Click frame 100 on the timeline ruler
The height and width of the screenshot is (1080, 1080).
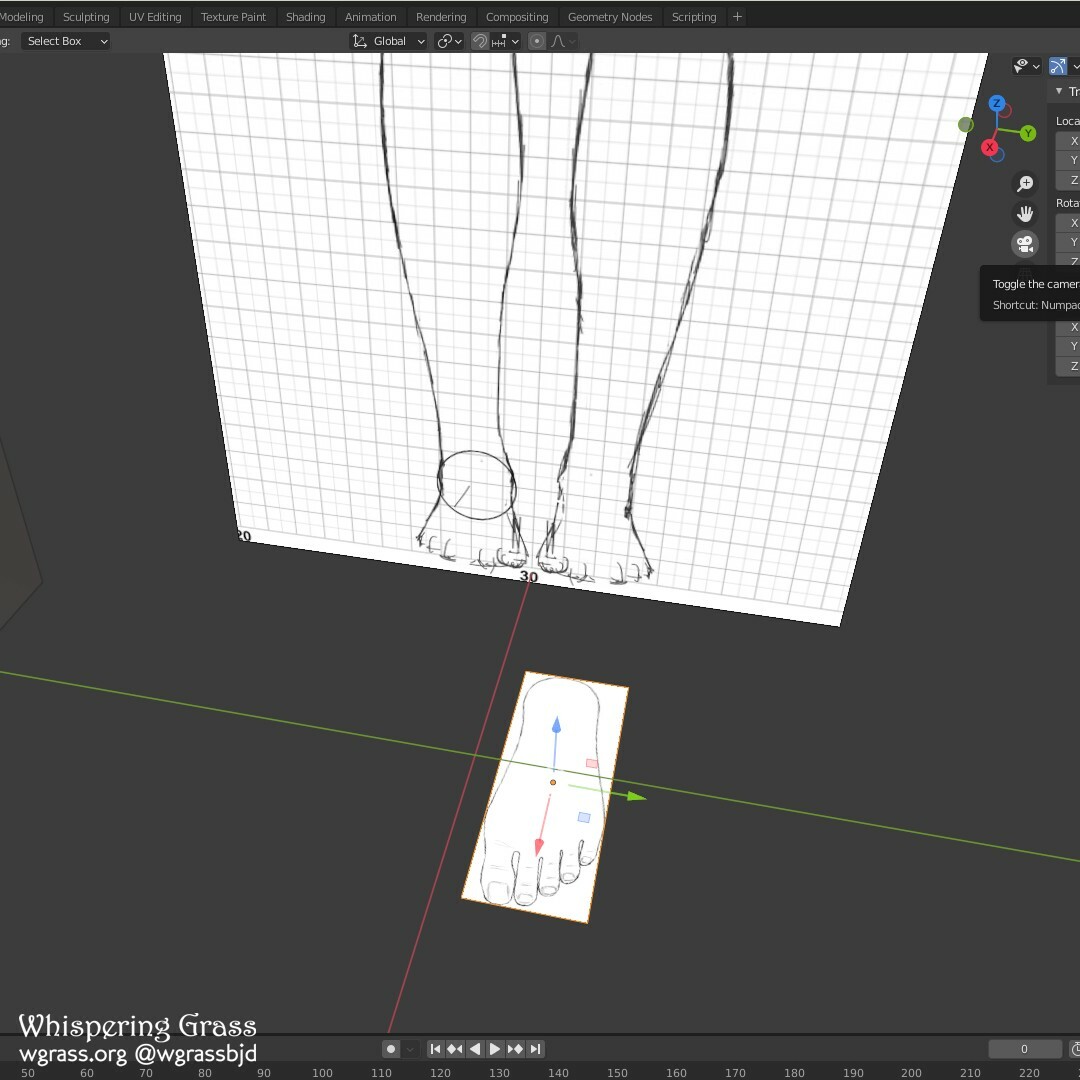pyautogui.click(x=322, y=1072)
